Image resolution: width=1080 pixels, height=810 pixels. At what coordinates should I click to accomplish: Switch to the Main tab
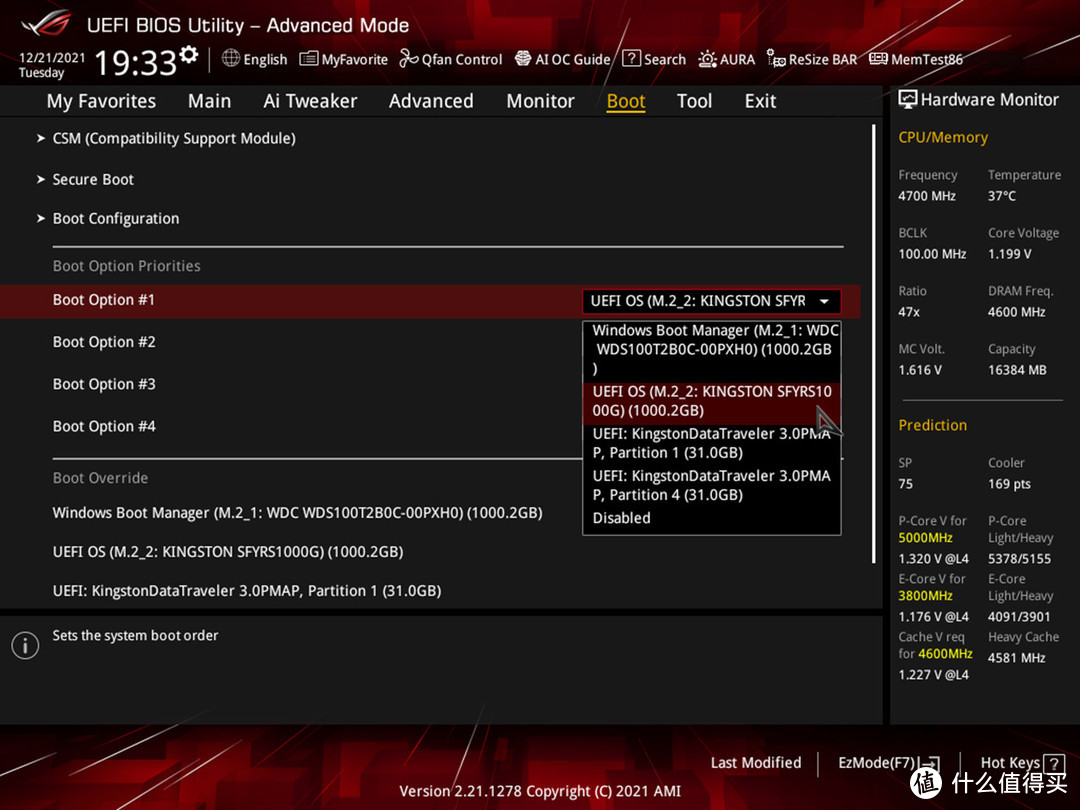pyautogui.click(x=209, y=101)
